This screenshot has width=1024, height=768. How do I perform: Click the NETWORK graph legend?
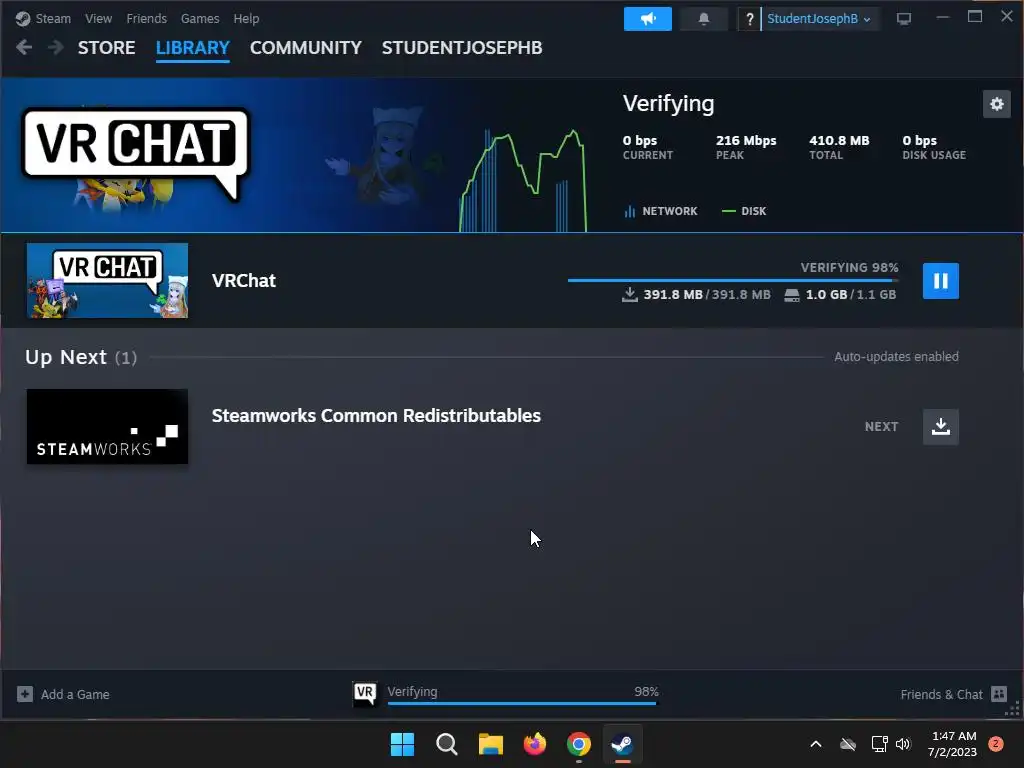(x=661, y=211)
